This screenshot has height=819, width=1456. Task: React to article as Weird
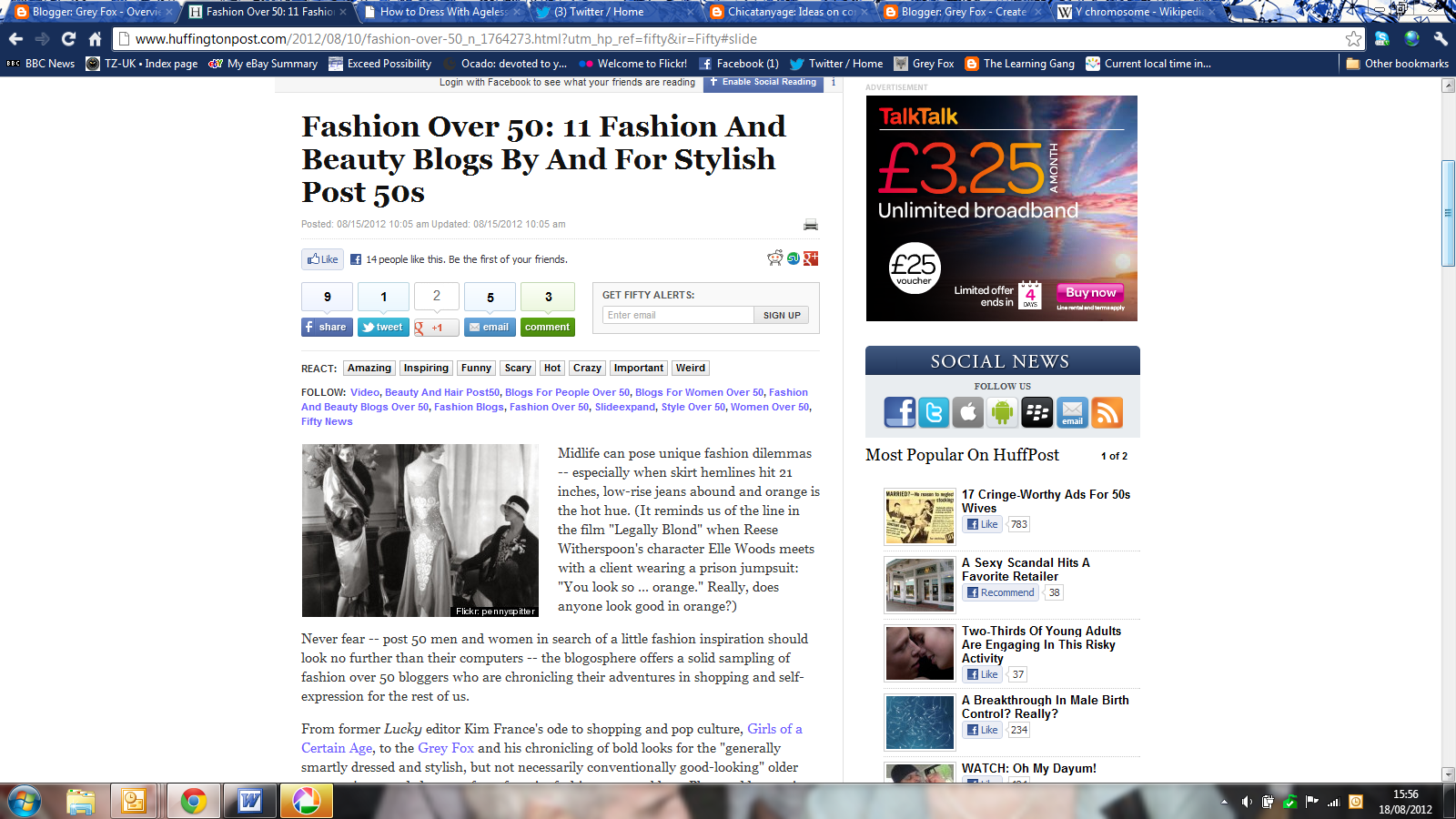(x=691, y=368)
